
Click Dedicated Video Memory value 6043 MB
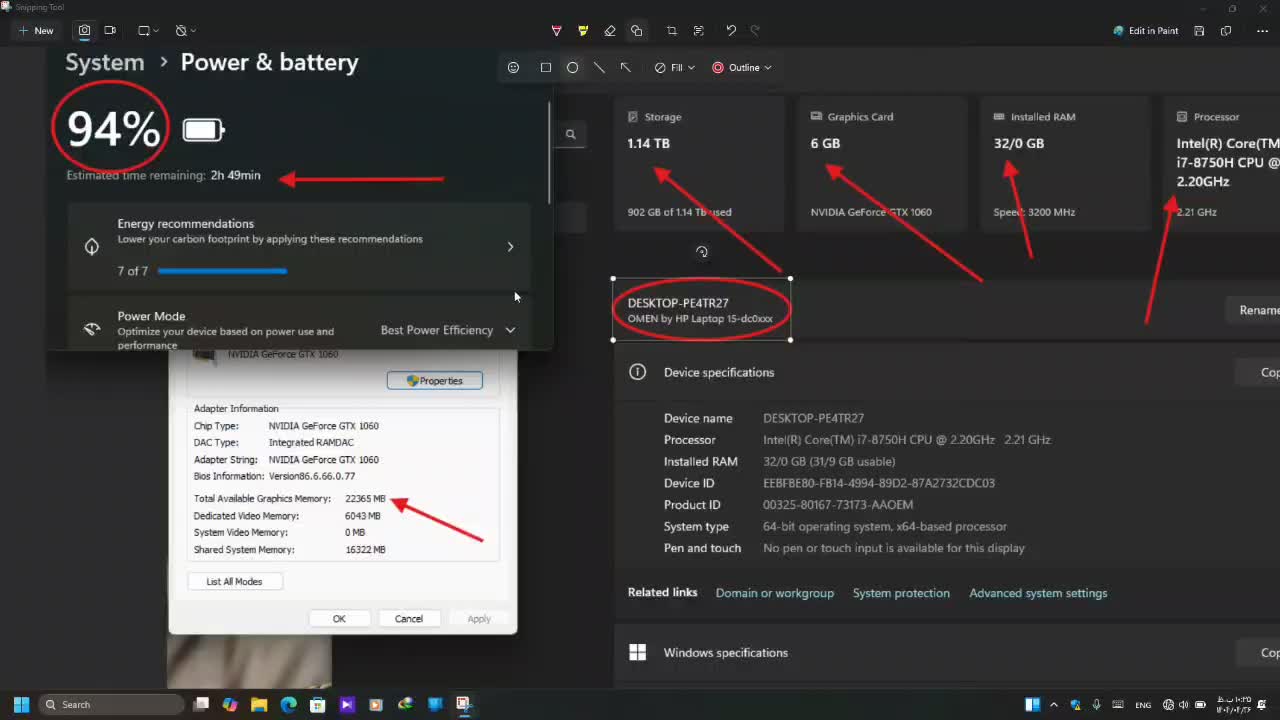(x=363, y=516)
